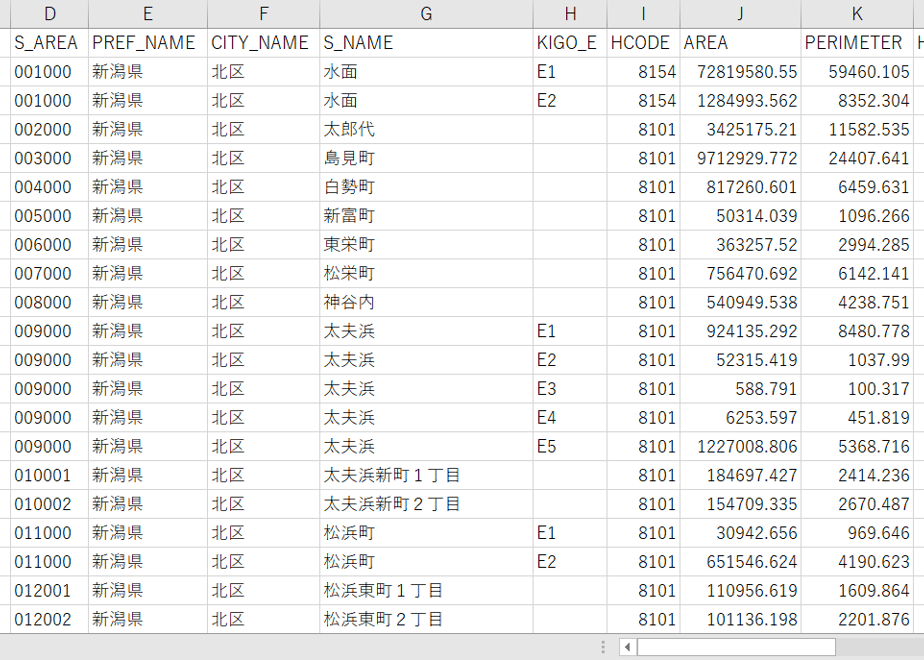This screenshot has height=660, width=924.
Task: Select KIGO_E cell E3
Action: (x=570, y=389)
